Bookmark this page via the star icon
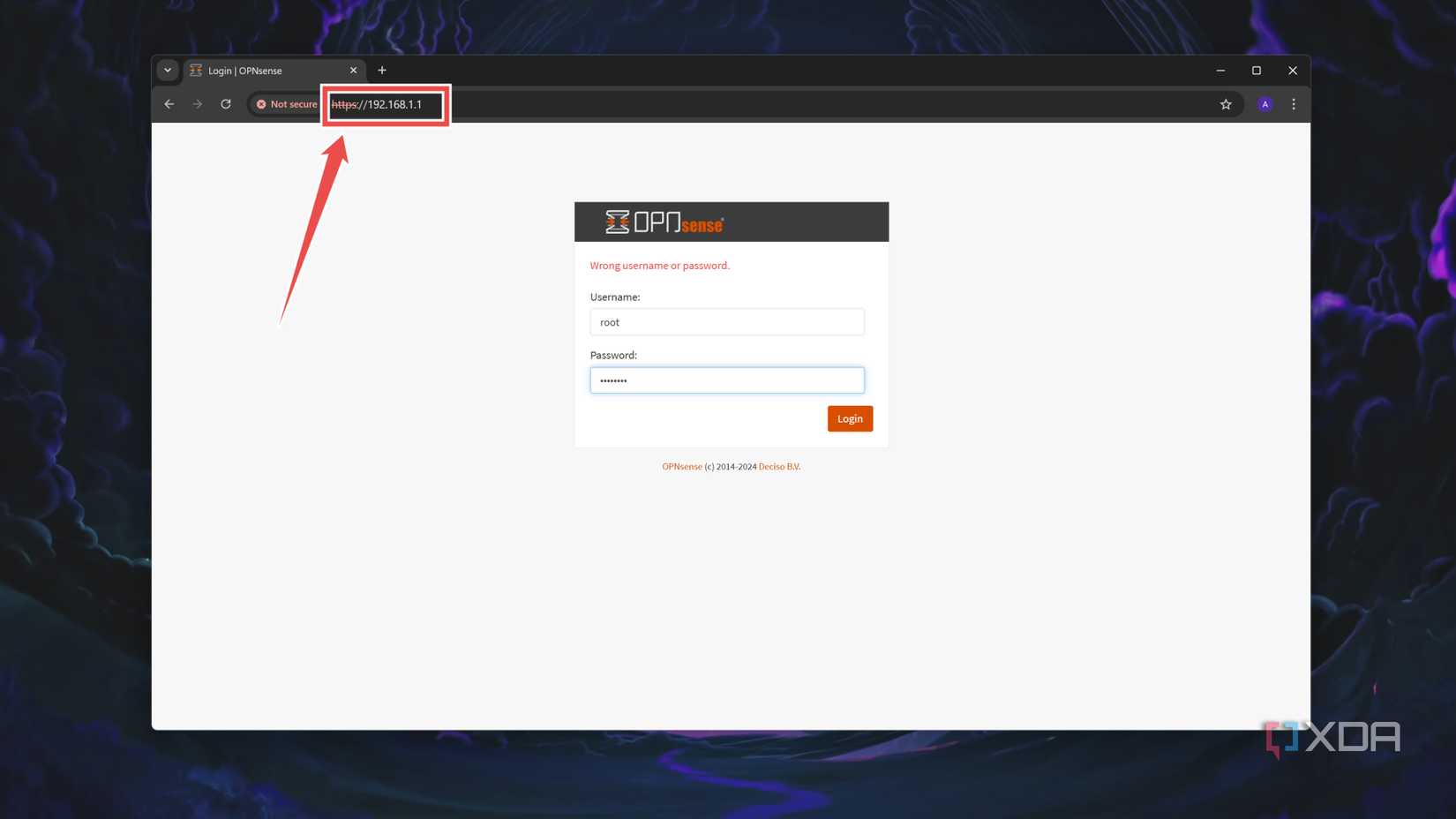1456x819 pixels. pyautogui.click(x=1226, y=103)
